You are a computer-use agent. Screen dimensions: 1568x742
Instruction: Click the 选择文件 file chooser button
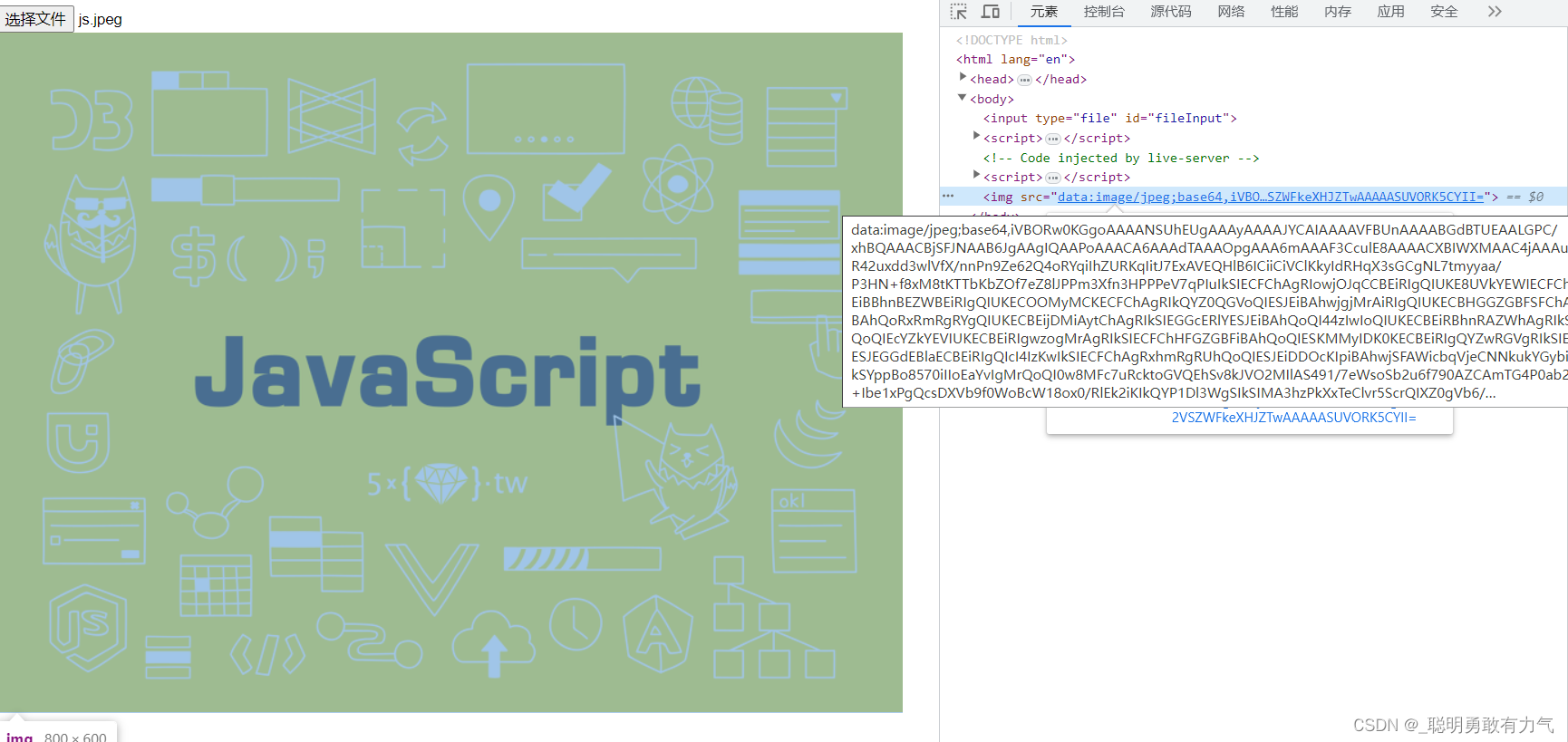click(x=36, y=19)
